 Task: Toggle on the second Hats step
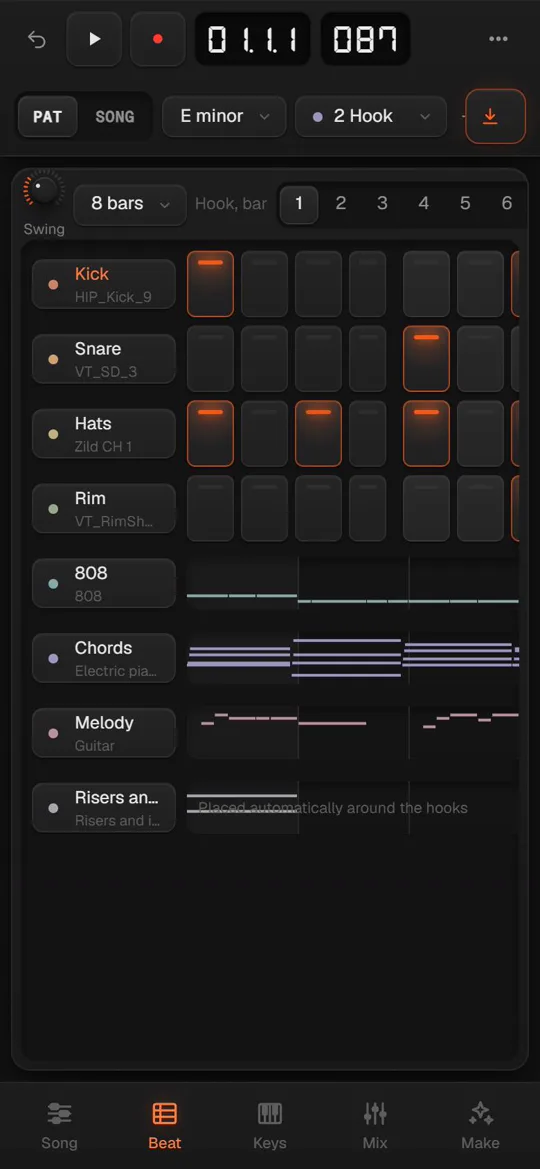(264, 434)
